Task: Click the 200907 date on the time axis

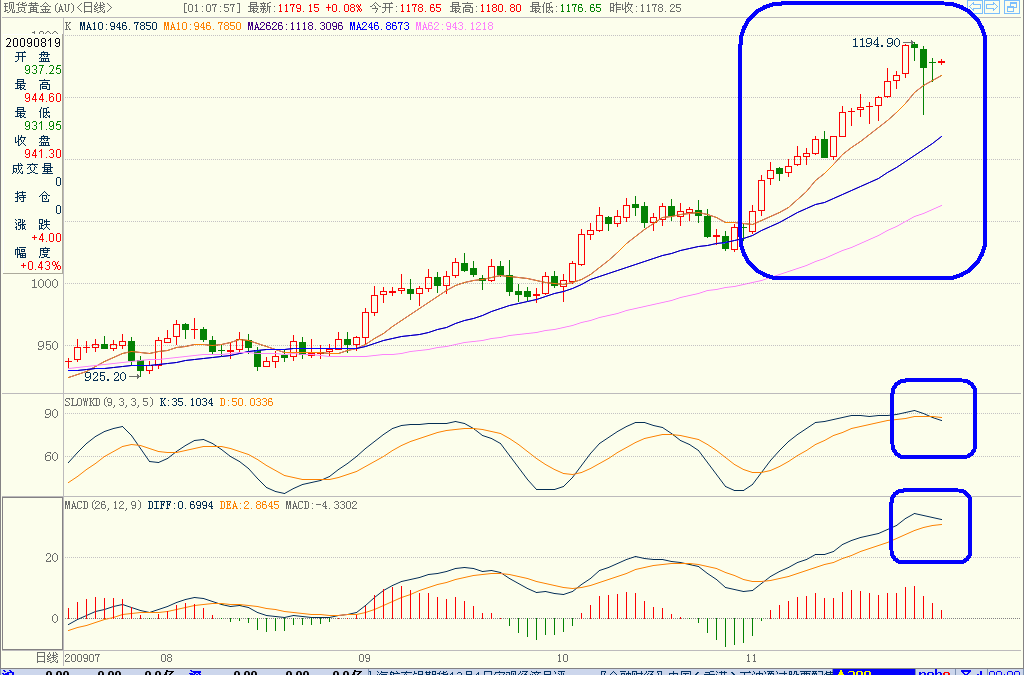Action: [x=82, y=659]
